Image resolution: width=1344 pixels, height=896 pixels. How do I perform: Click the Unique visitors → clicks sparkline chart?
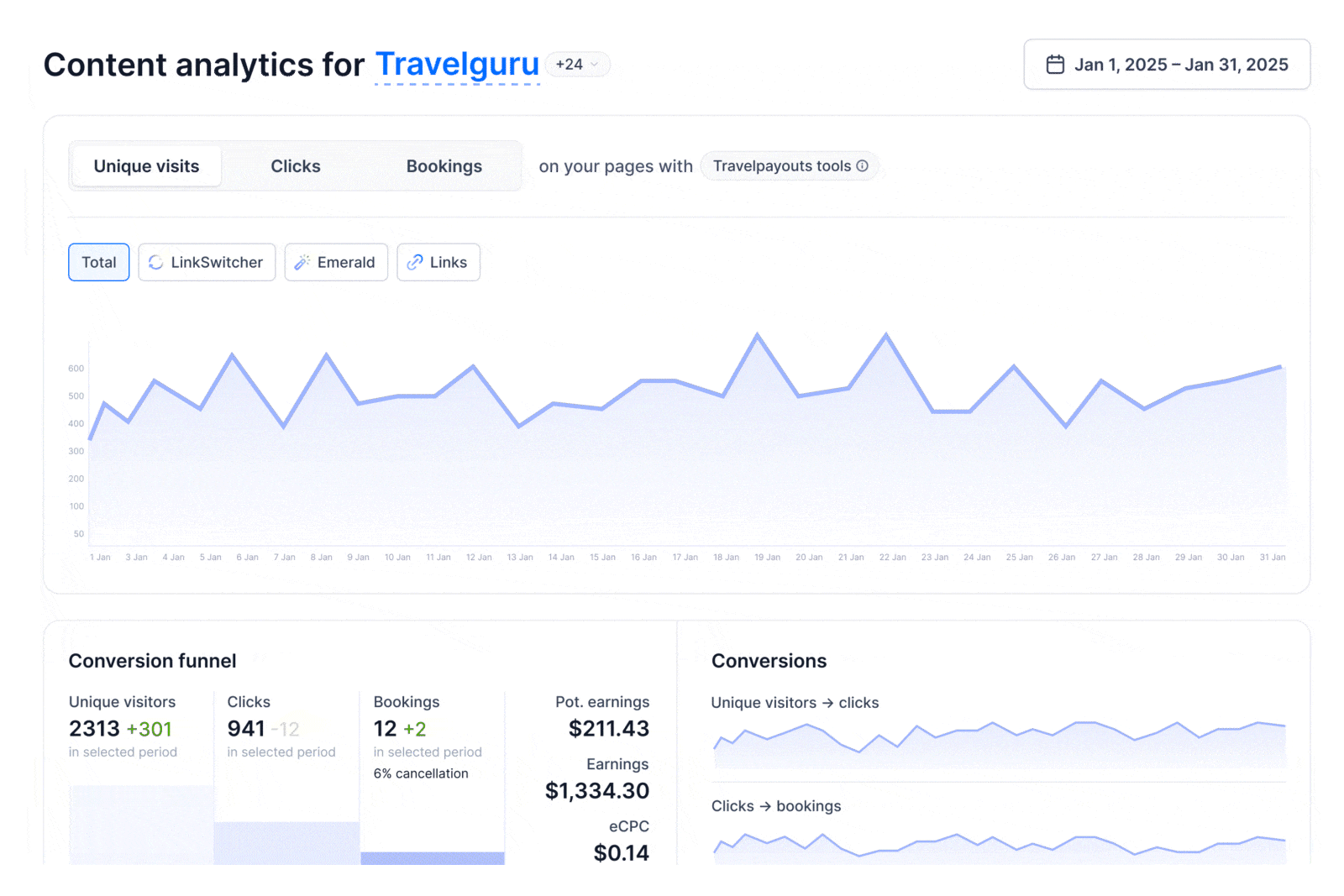[1000, 744]
